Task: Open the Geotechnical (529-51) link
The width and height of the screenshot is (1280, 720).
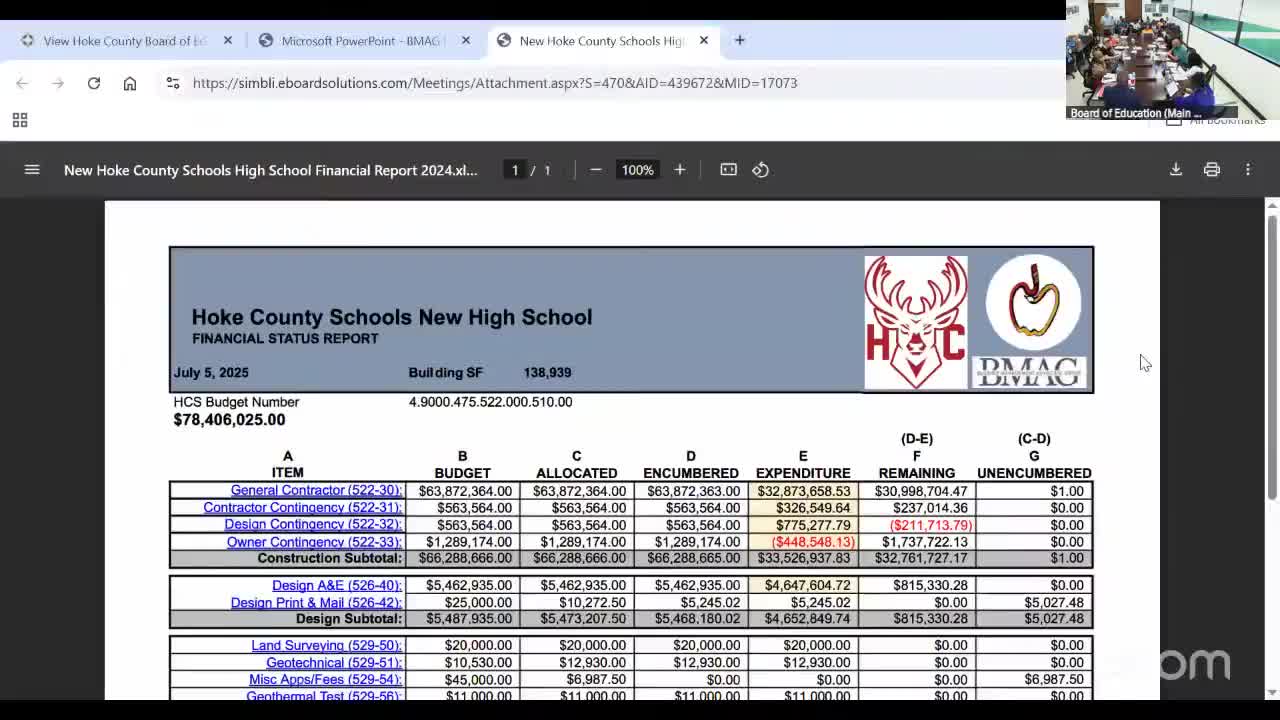Action: click(326, 662)
